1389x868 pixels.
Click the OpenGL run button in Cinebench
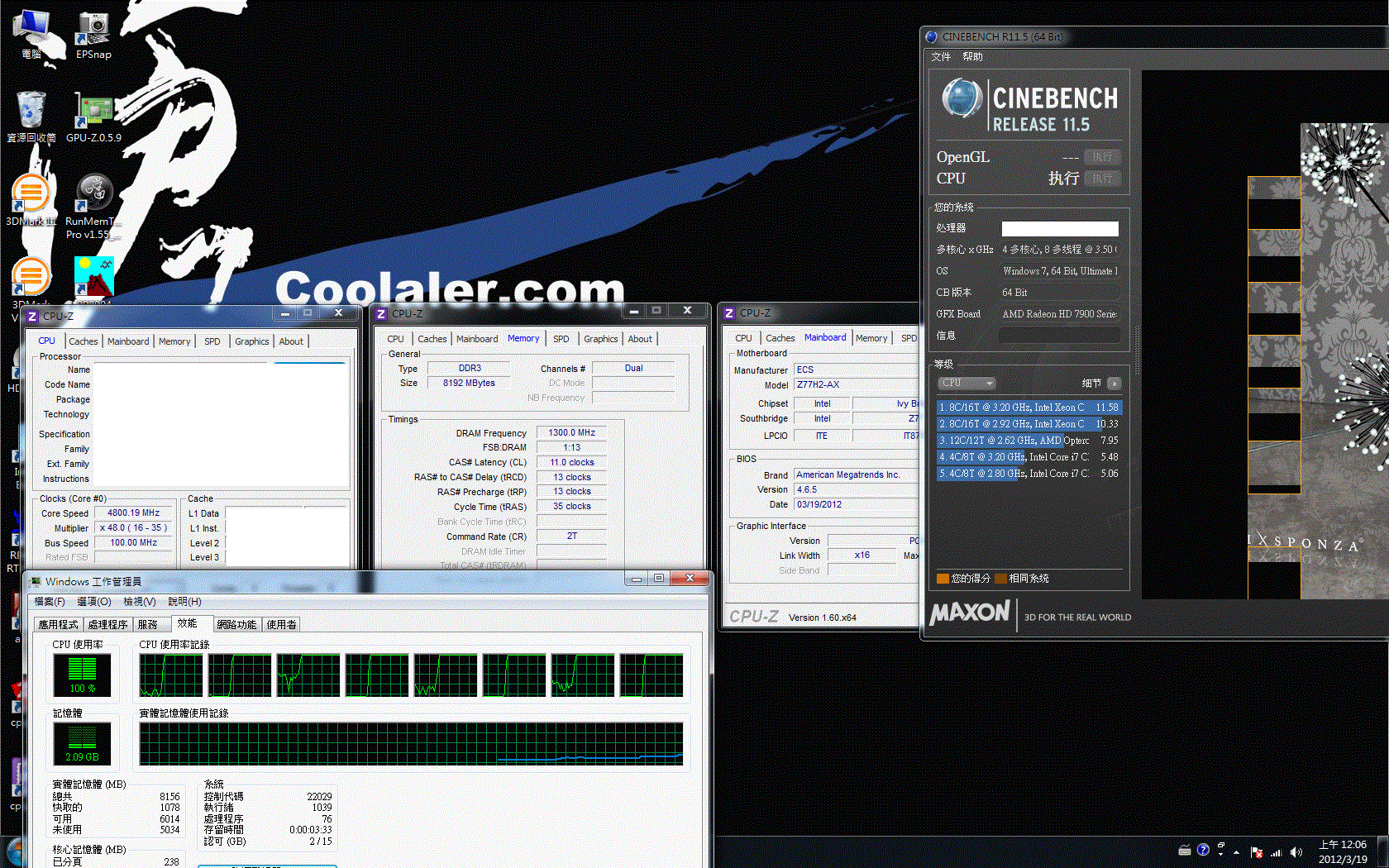click(1102, 157)
